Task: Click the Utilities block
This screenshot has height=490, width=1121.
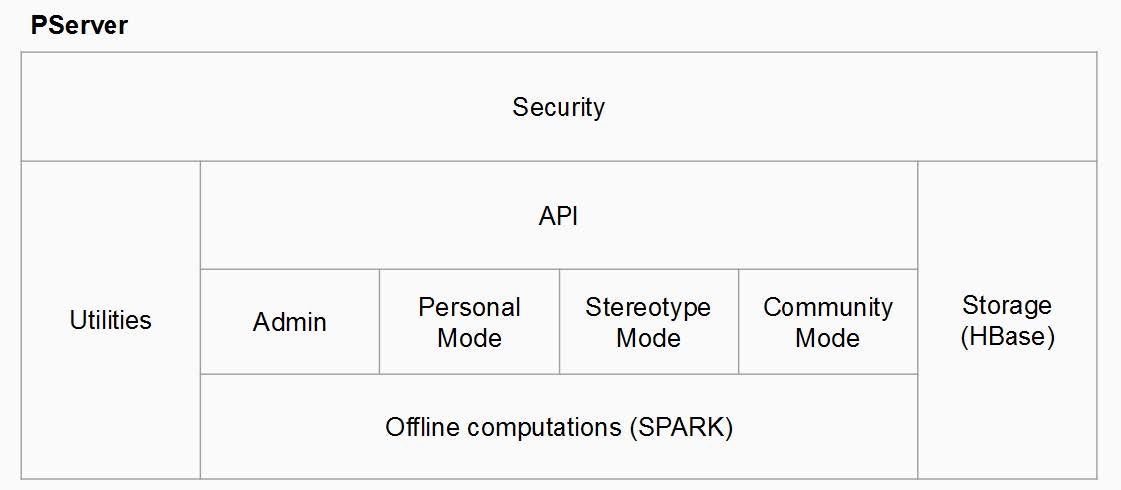Action: coord(111,320)
